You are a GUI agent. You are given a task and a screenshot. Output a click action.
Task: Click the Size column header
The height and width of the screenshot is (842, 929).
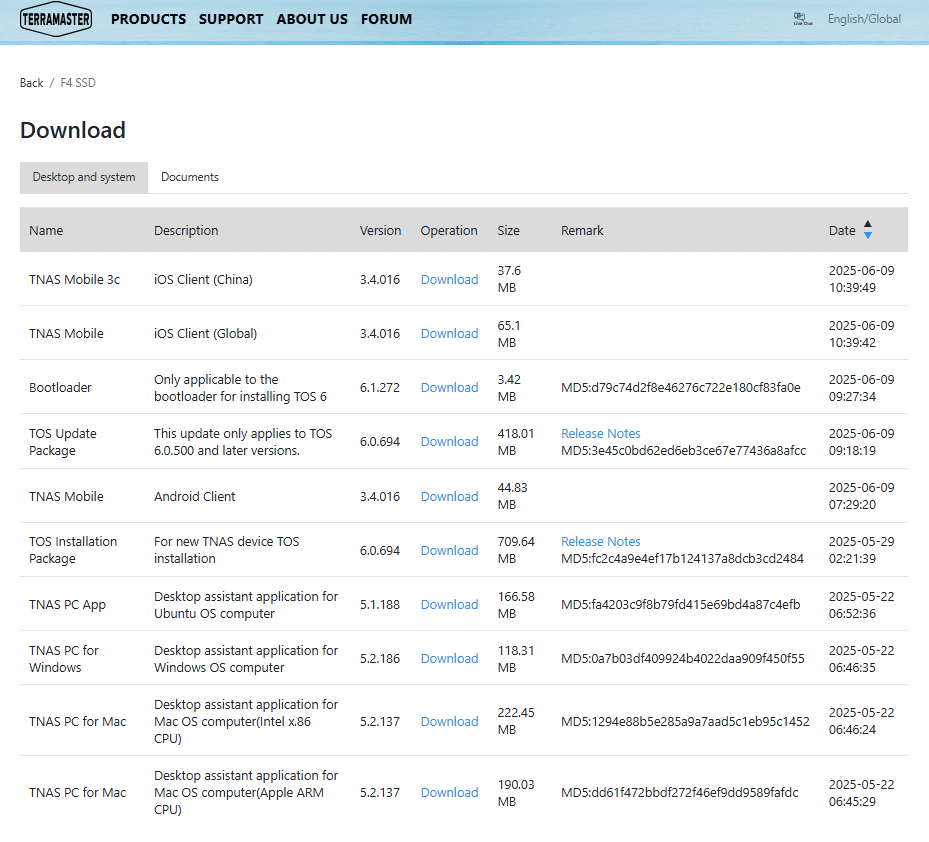(x=508, y=230)
